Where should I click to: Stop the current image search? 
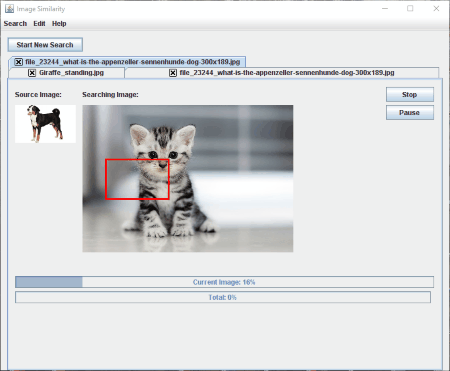tap(410, 95)
